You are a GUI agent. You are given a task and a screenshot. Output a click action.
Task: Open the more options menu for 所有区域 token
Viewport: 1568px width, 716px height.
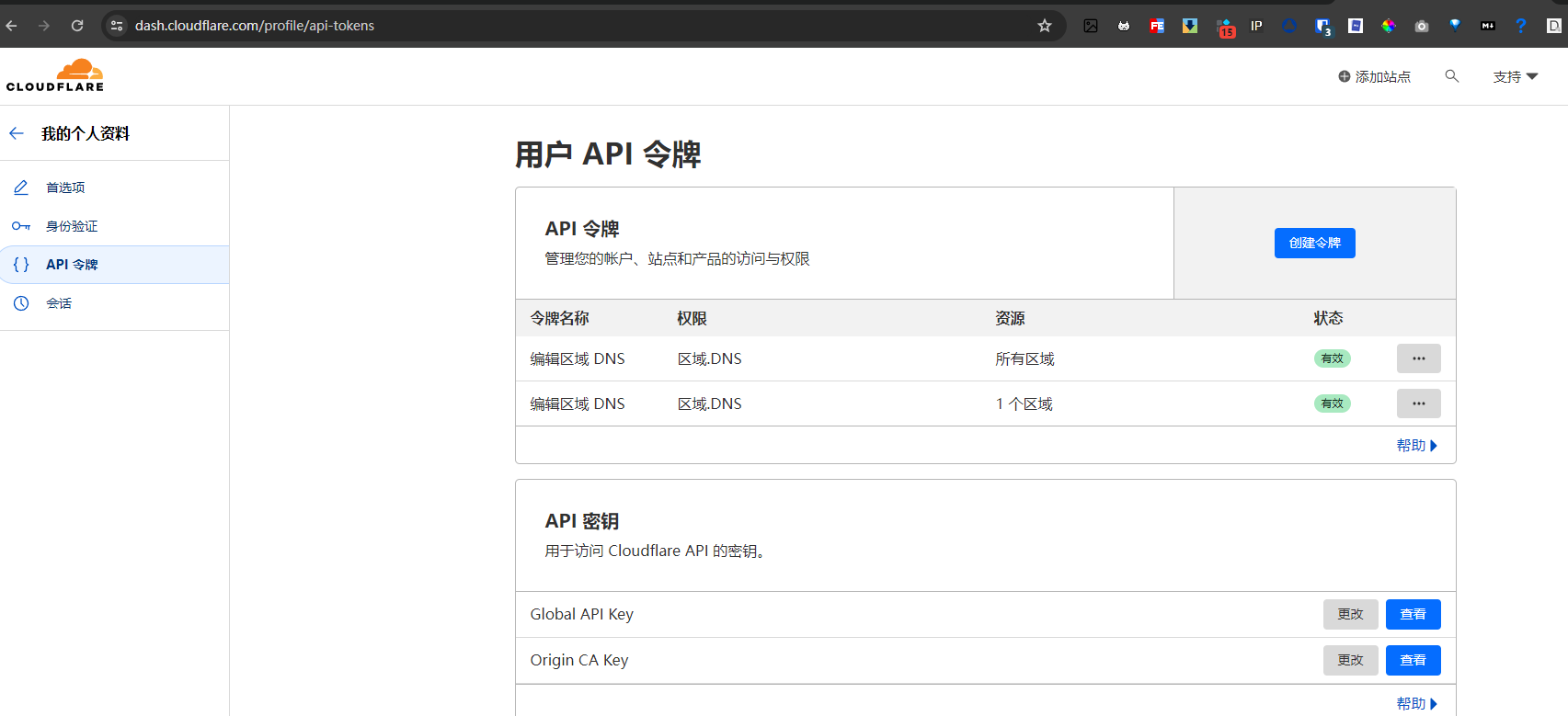pos(1418,358)
